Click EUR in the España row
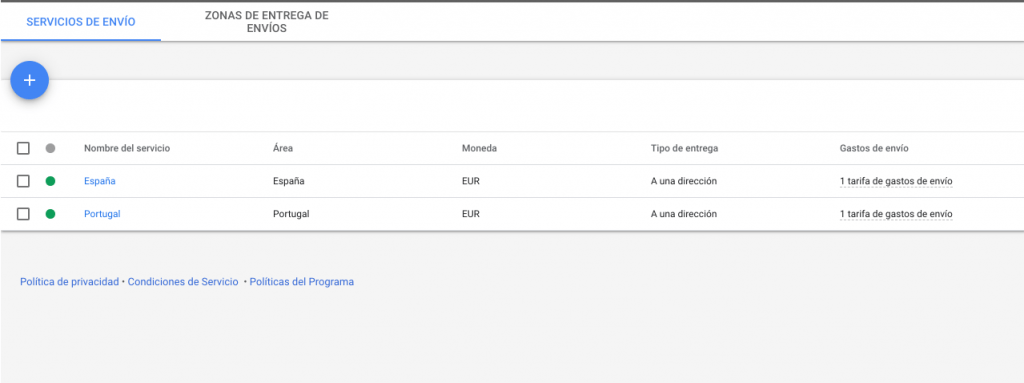This screenshot has height=383, width=1024. click(x=471, y=181)
